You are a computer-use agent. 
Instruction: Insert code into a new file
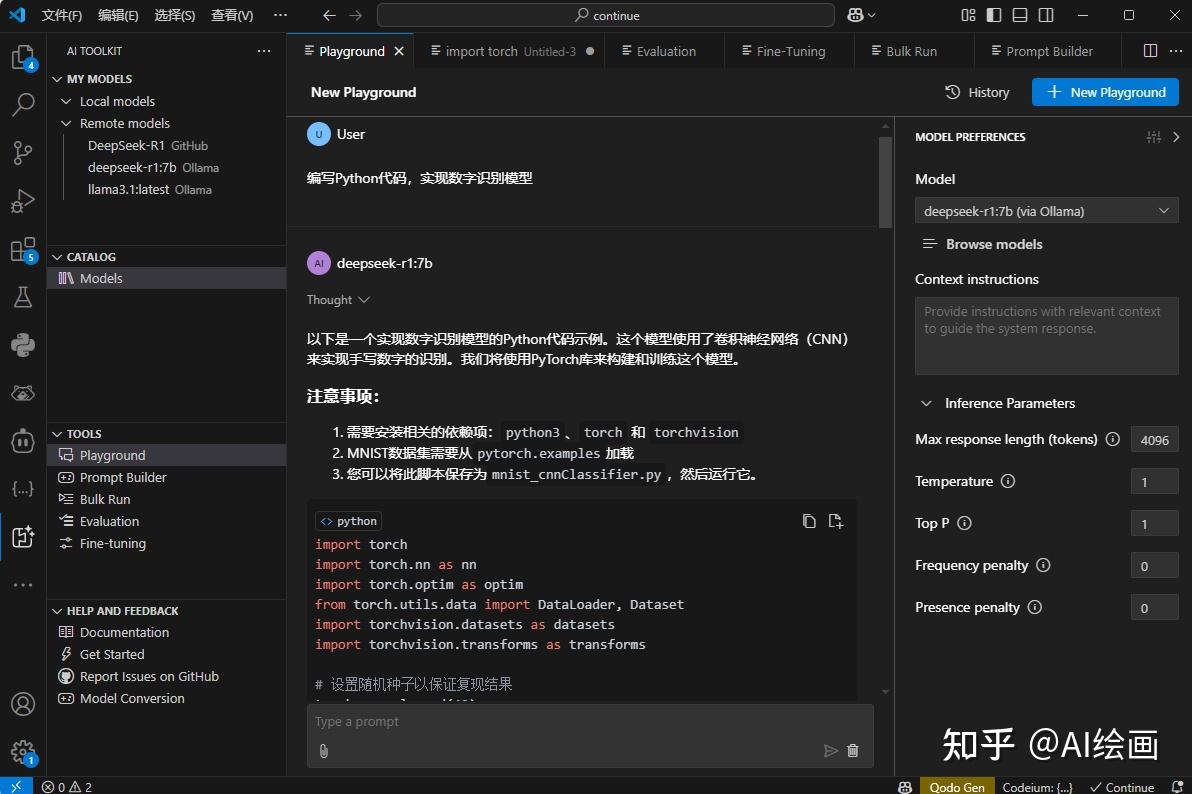(x=836, y=521)
